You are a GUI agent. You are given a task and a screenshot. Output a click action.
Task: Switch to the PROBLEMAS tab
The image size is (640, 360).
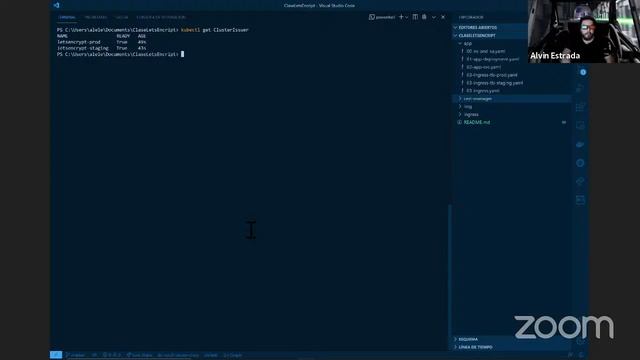(96, 18)
